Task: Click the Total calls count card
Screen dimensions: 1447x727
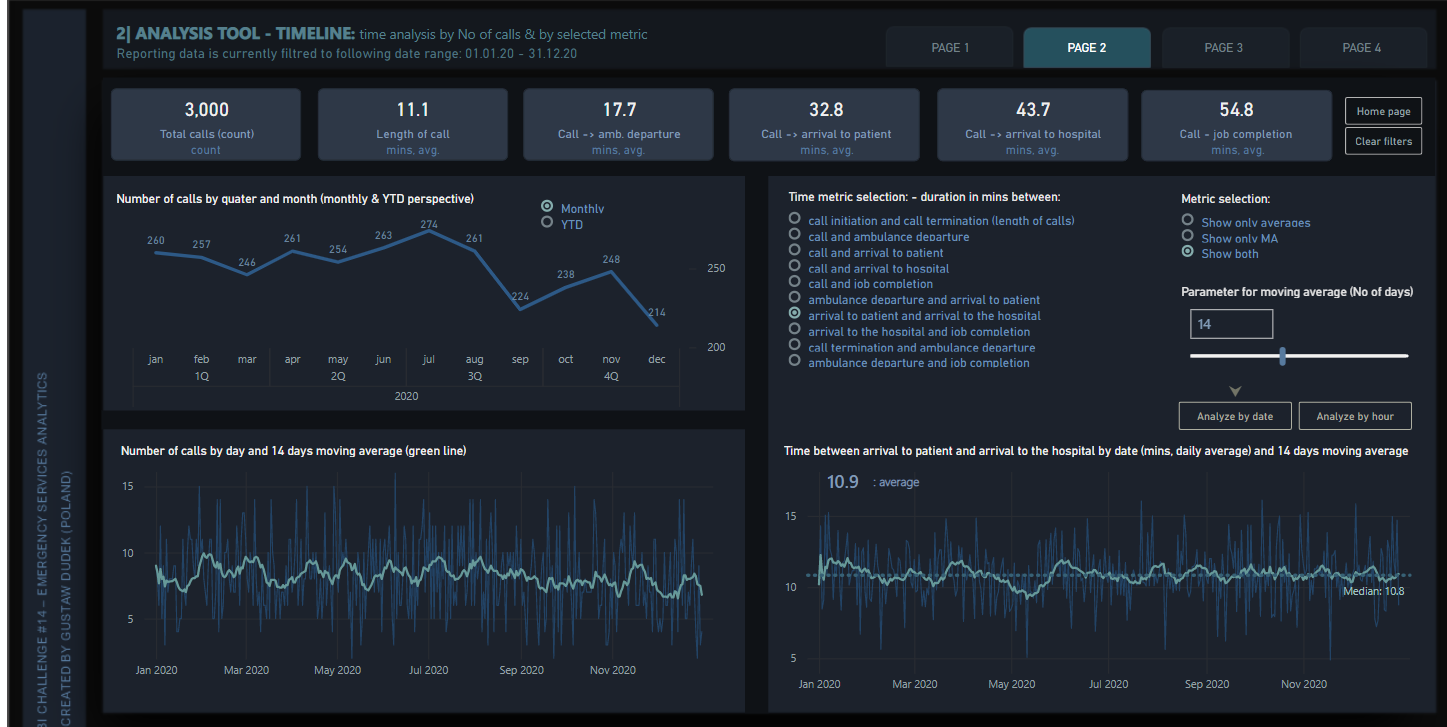Action: tap(206, 124)
